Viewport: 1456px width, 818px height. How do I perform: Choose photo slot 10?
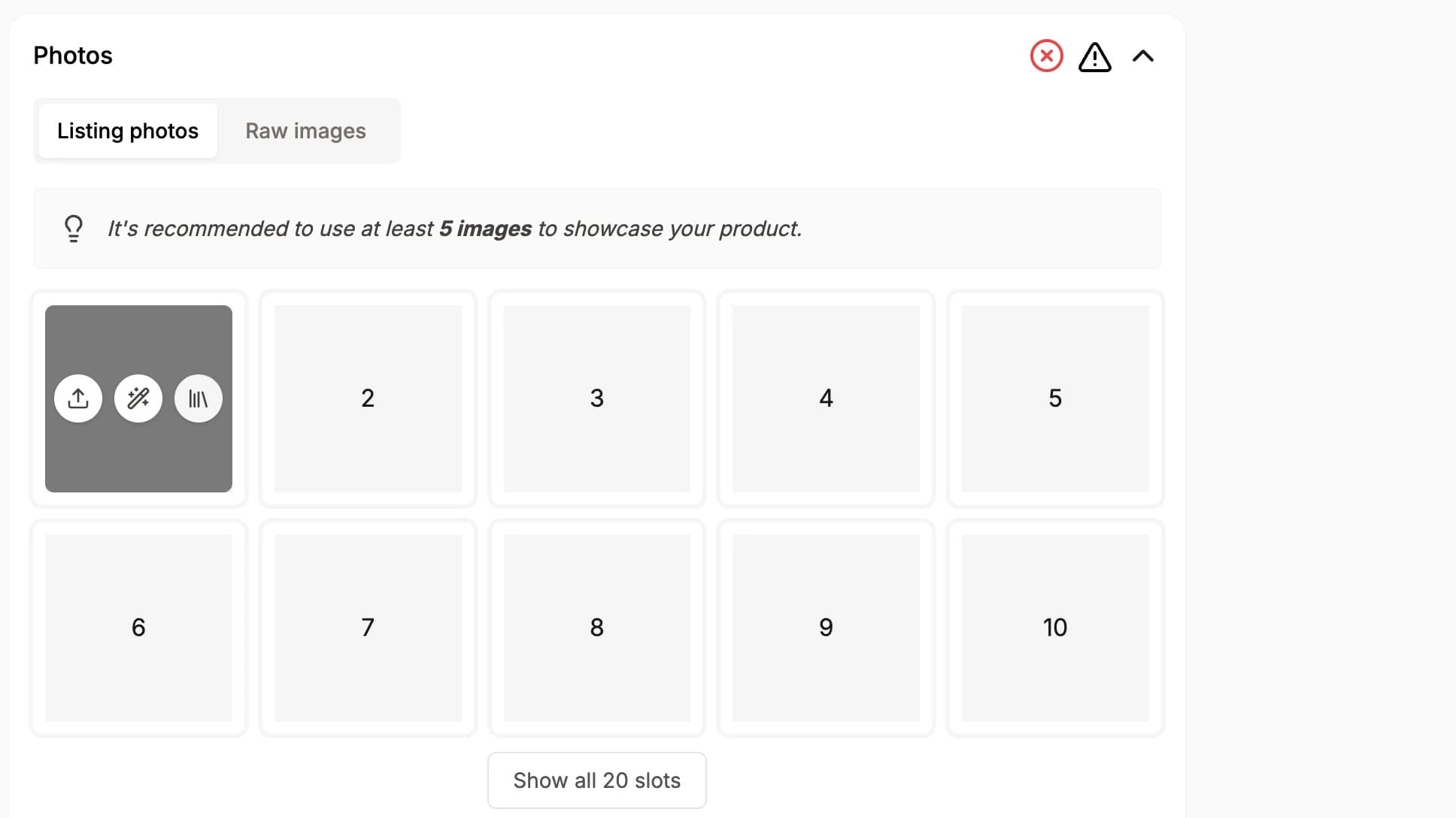(x=1055, y=628)
